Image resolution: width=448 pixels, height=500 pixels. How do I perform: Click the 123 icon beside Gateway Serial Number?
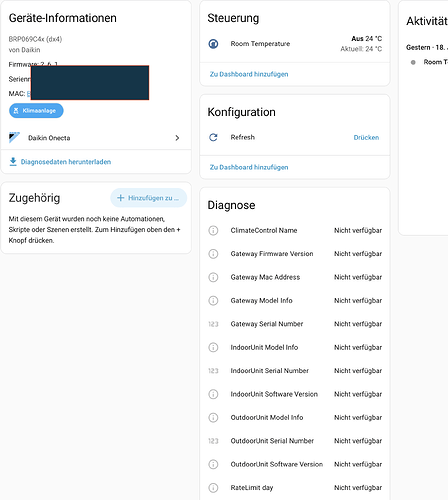213,324
